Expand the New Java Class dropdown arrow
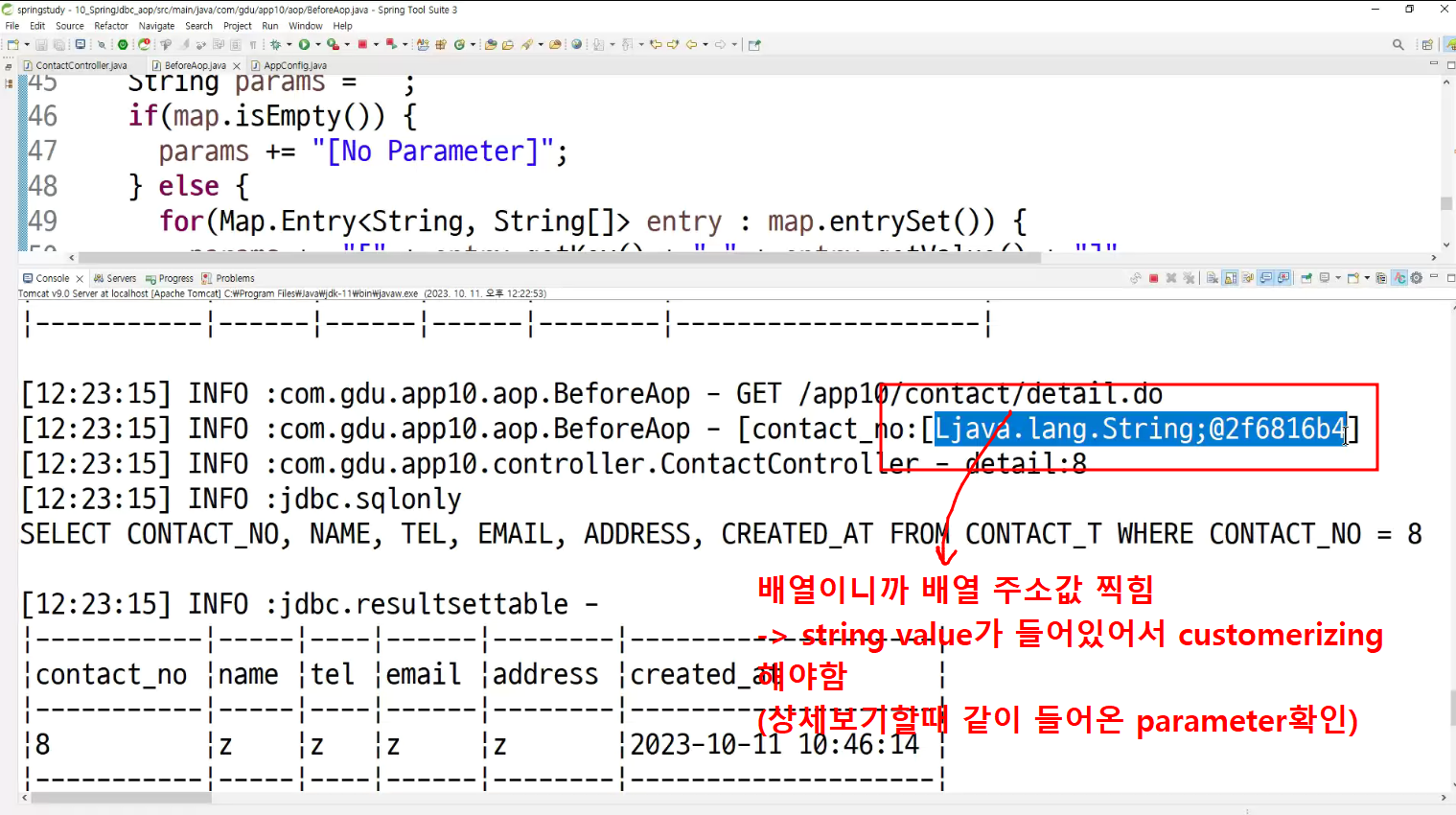This screenshot has width=1456, height=815. [473, 44]
